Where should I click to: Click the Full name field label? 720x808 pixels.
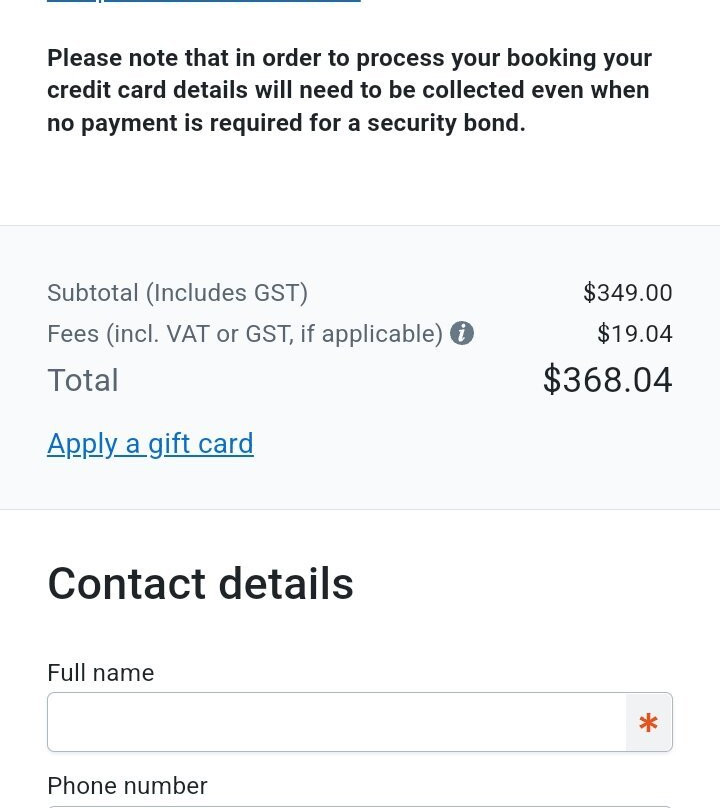pyautogui.click(x=100, y=673)
